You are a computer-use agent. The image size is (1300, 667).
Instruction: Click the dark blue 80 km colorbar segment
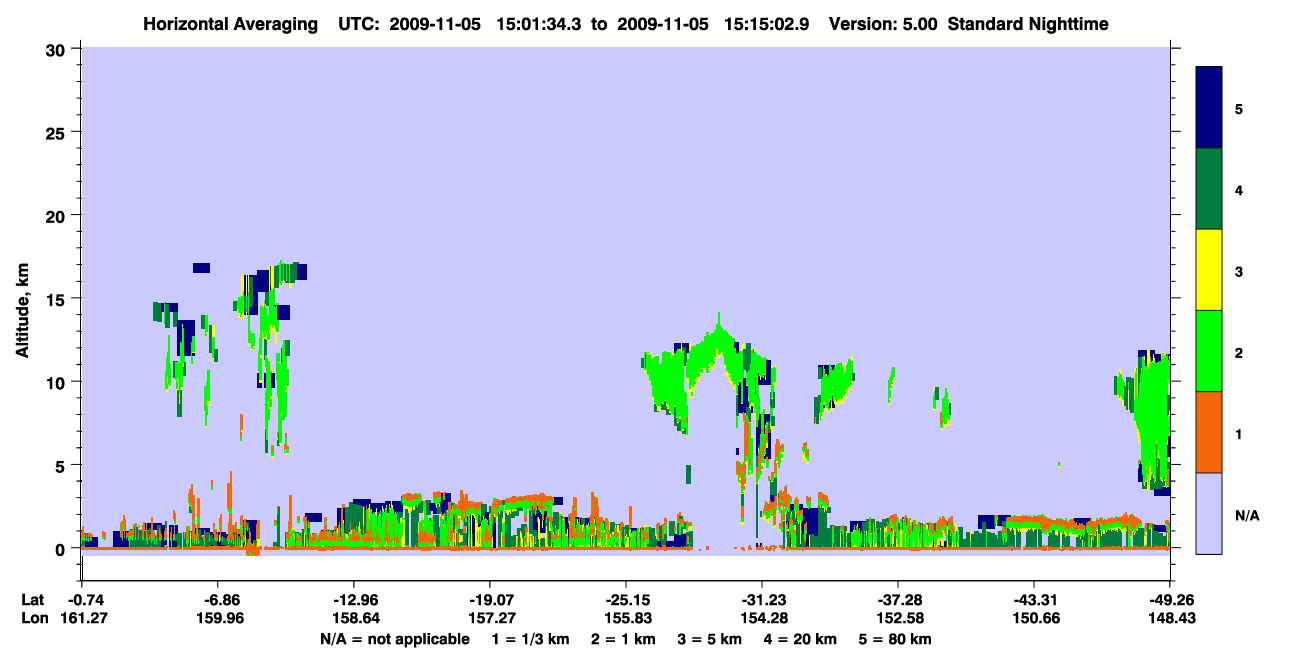coord(1209,108)
